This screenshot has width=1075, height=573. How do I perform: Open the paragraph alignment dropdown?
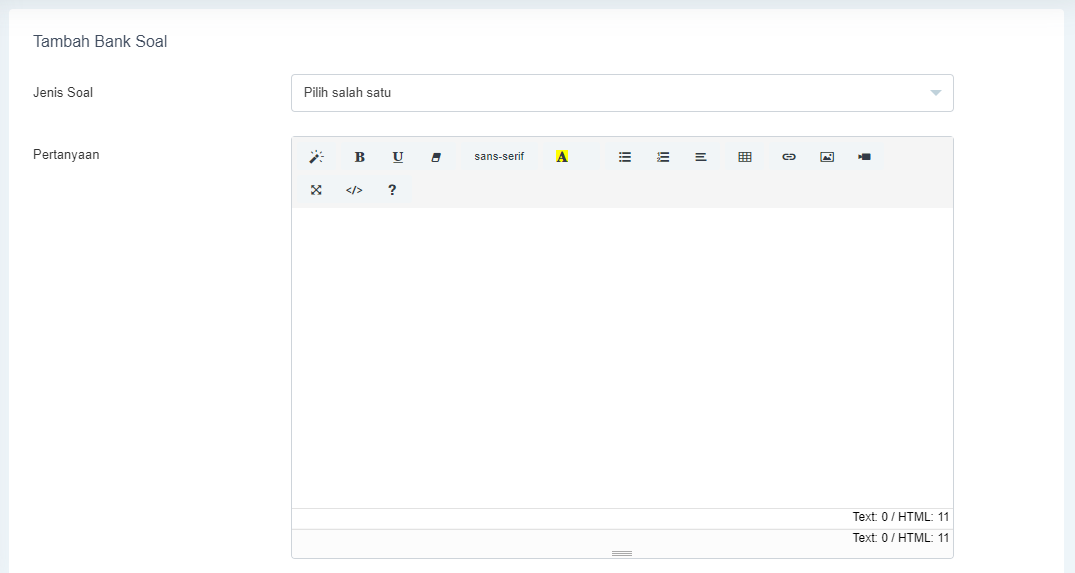click(x=701, y=157)
